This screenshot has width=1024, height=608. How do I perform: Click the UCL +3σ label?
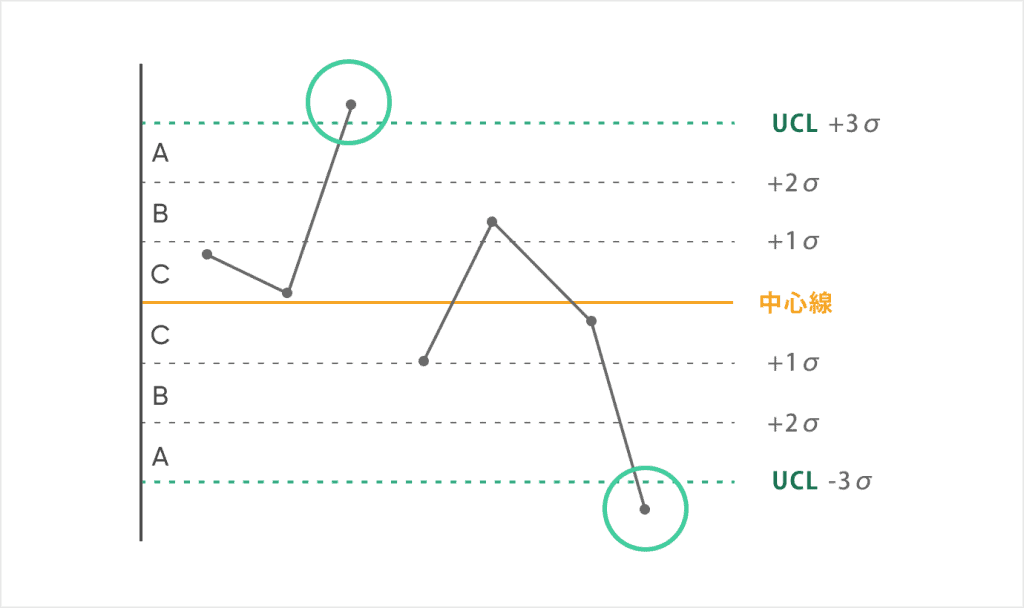pyautogui.click(x=825, y=123)
